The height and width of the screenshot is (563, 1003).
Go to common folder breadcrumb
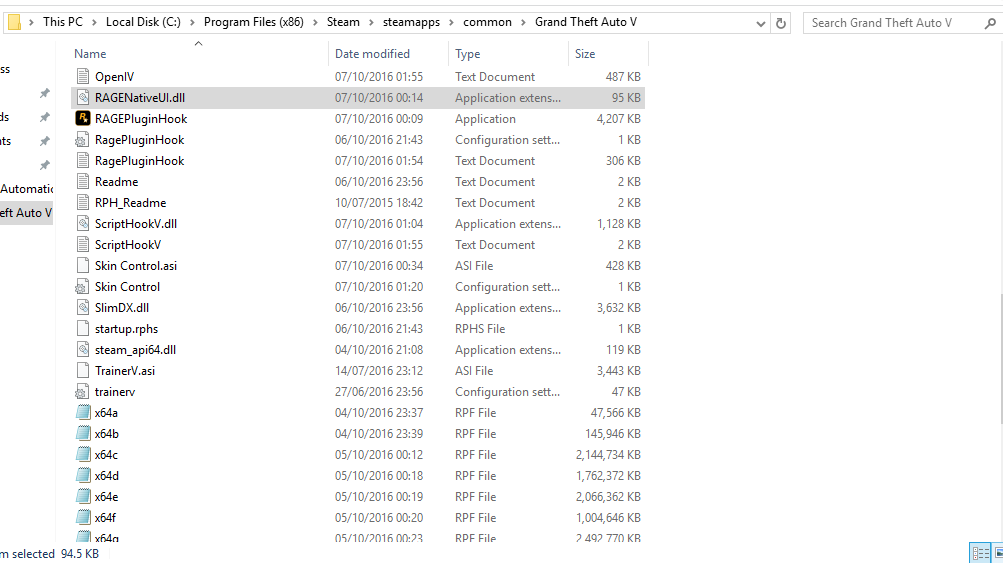(487, 22)
